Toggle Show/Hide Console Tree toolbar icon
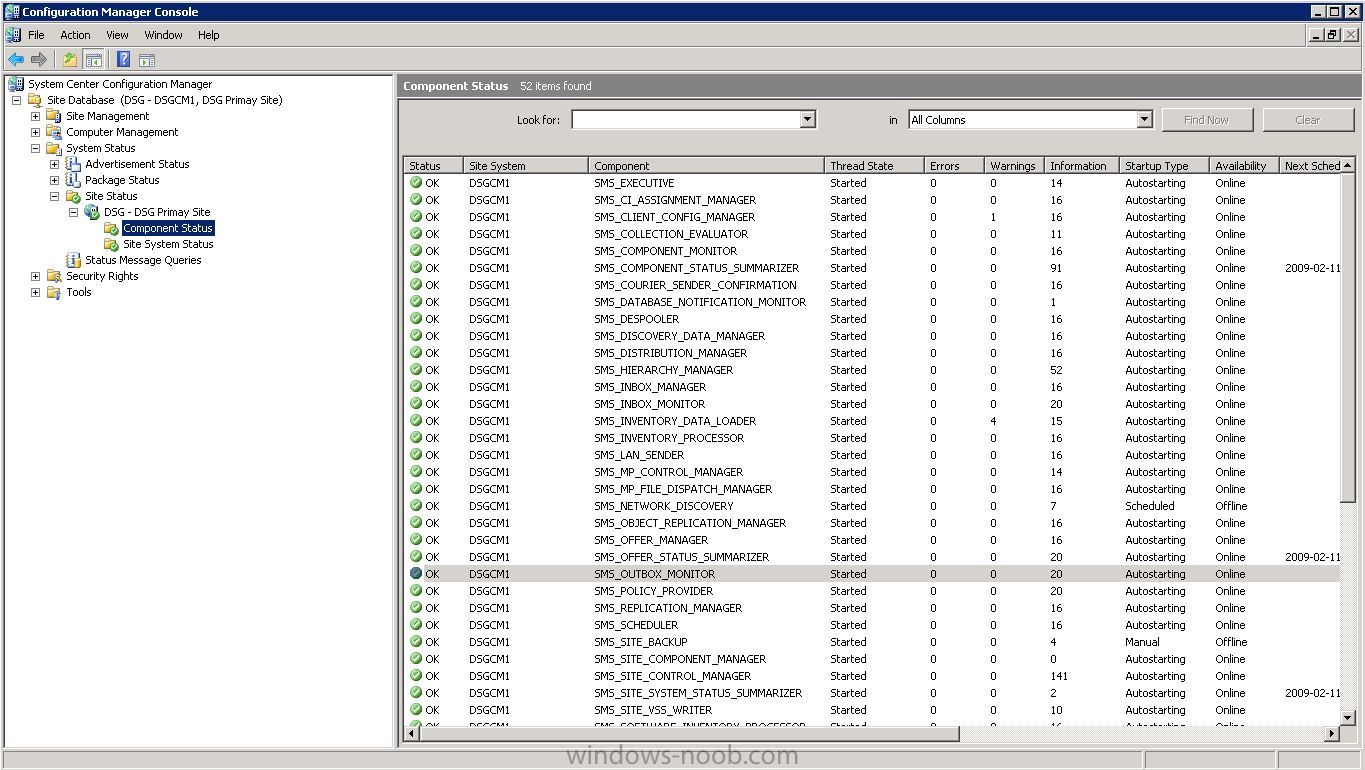This screenshot has width=1365, height=770. point(93,60)
